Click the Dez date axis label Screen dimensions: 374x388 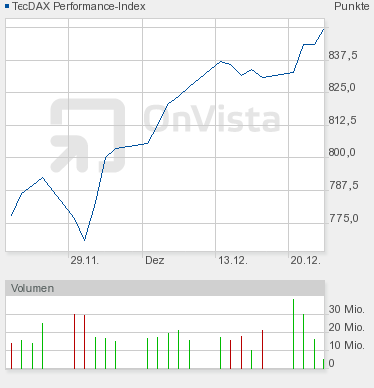155,260
